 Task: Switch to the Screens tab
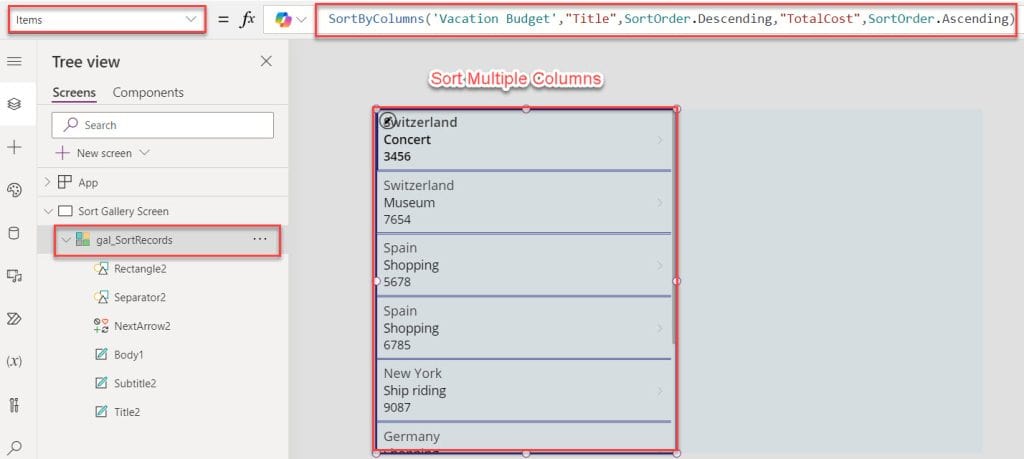[x=74, y=93]
